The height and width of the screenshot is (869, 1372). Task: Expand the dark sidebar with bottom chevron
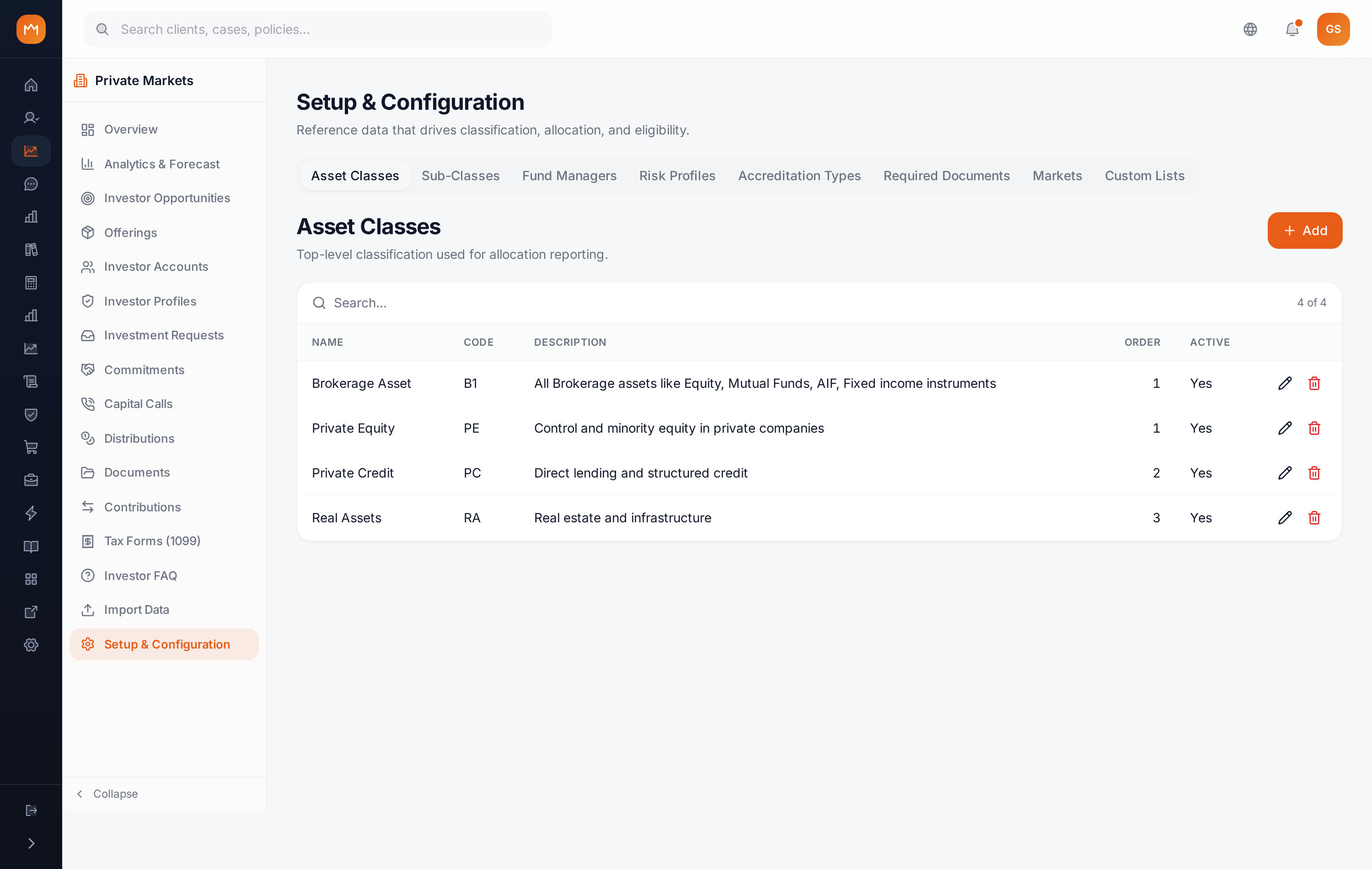31,843
